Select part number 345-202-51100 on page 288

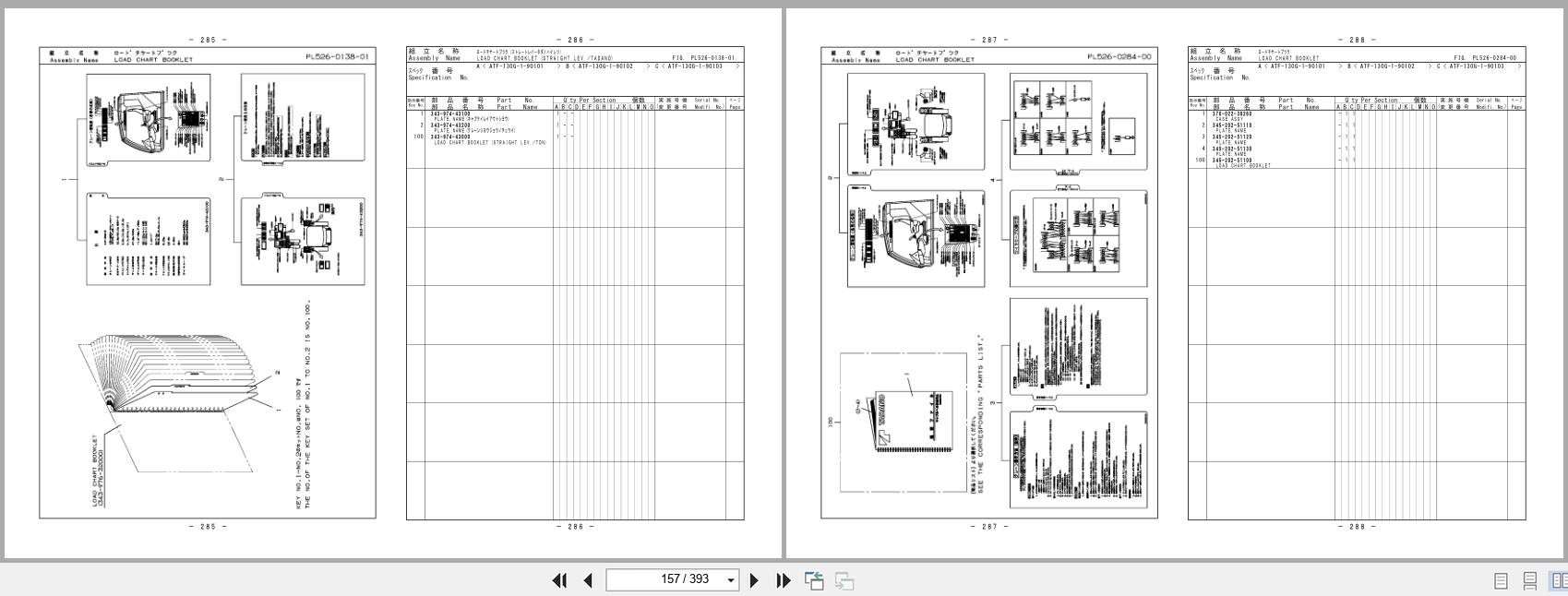1232,160
